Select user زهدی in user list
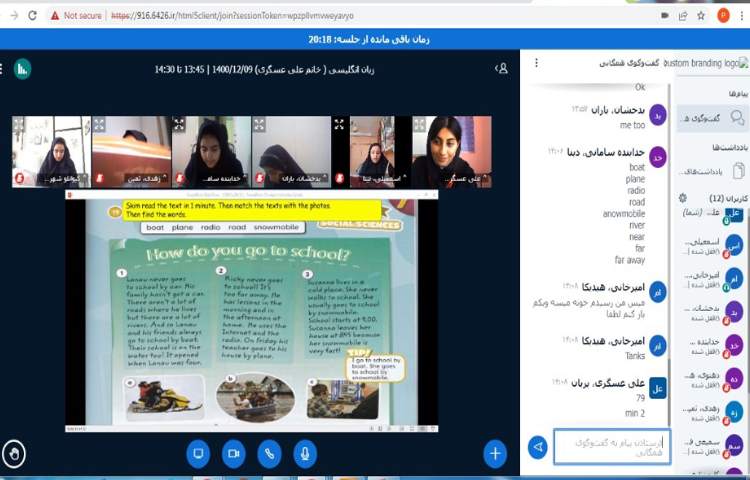The width and height of the screenshot is (750, 480). [x=713, y=413]
